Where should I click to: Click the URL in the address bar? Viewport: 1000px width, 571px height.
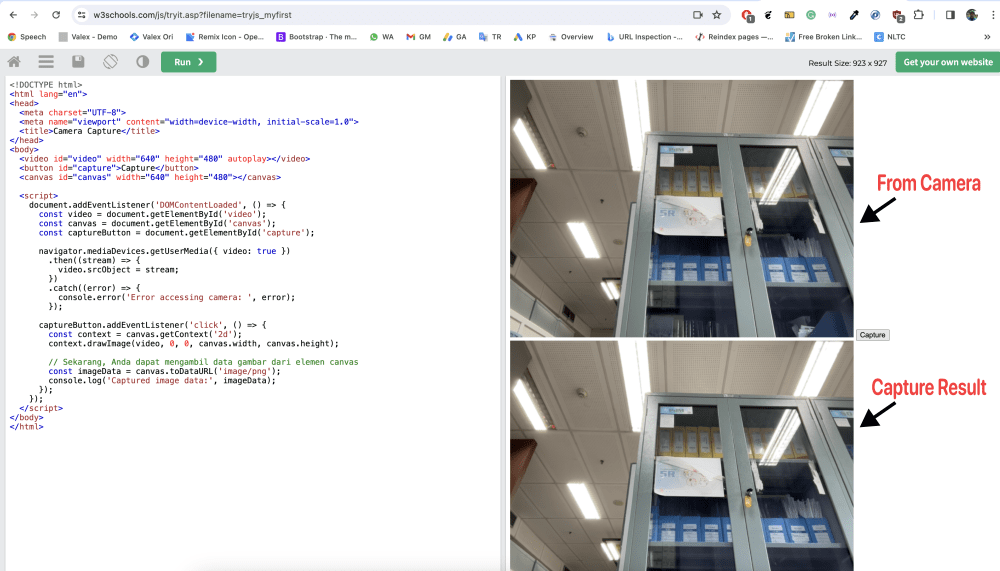point(192,15)
